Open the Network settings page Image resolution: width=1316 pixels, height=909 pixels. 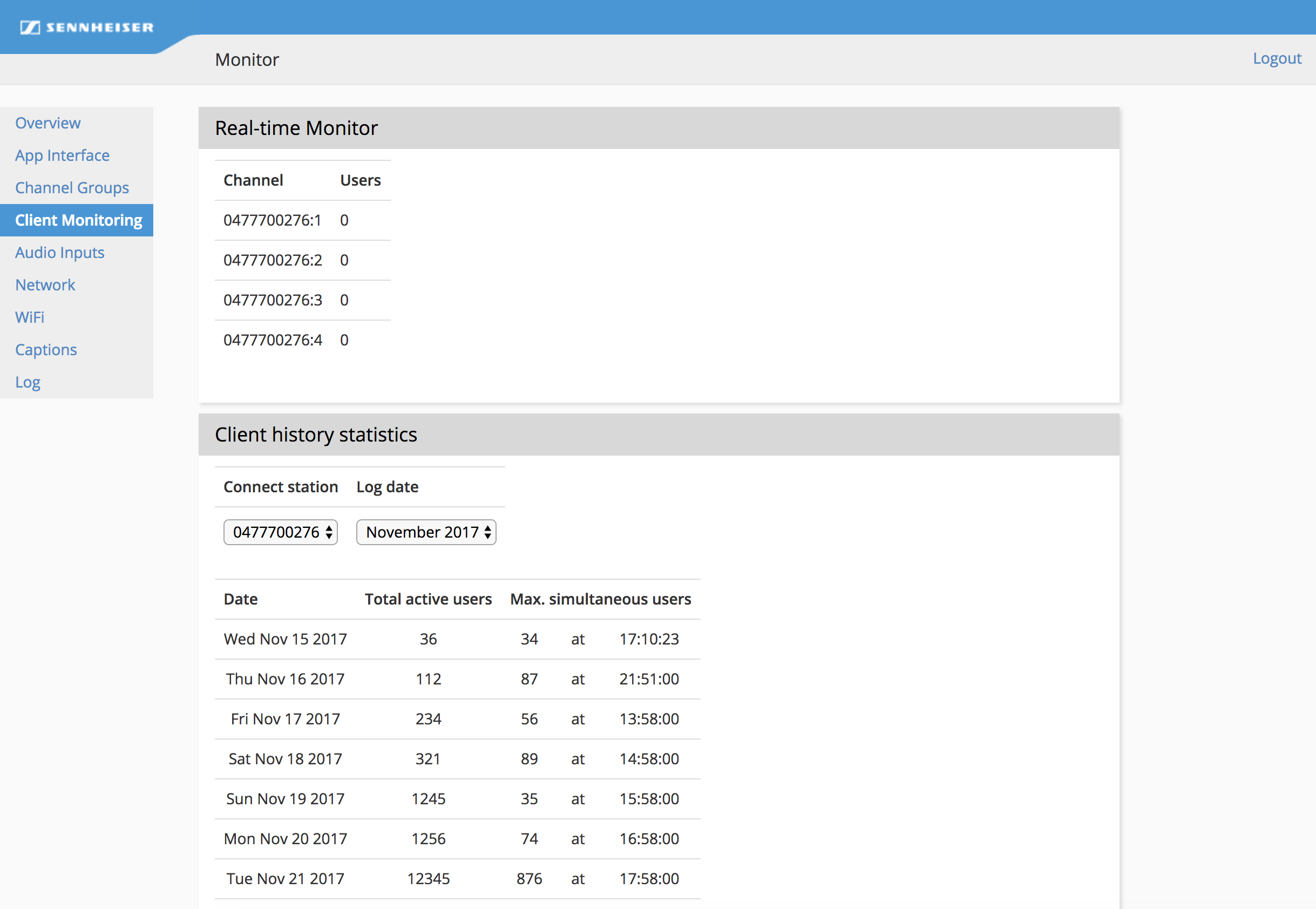(45, 285)
